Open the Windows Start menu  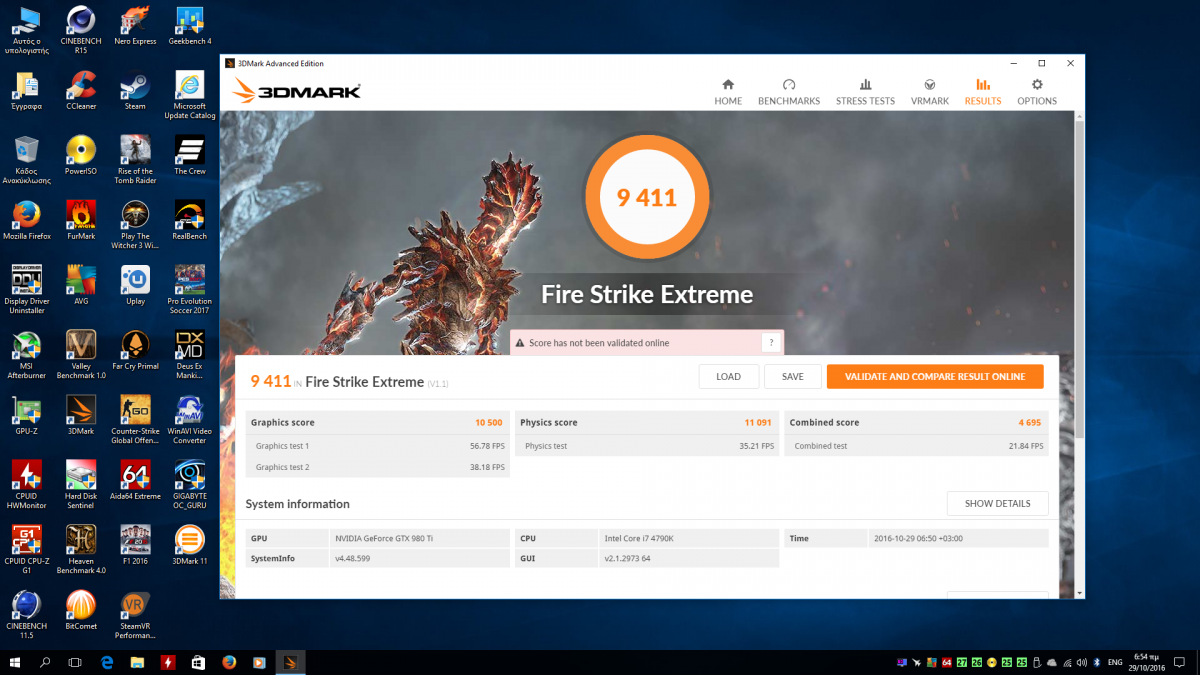[15, 662]
